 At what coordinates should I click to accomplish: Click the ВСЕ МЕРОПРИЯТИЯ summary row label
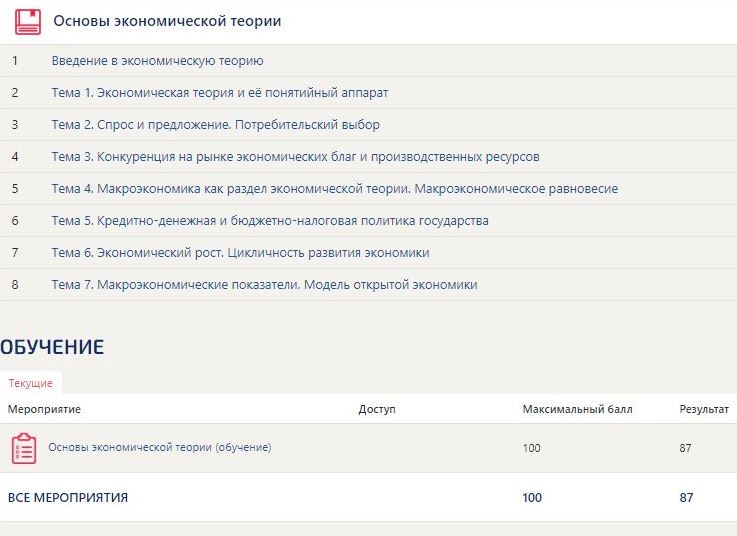point(68,497)
